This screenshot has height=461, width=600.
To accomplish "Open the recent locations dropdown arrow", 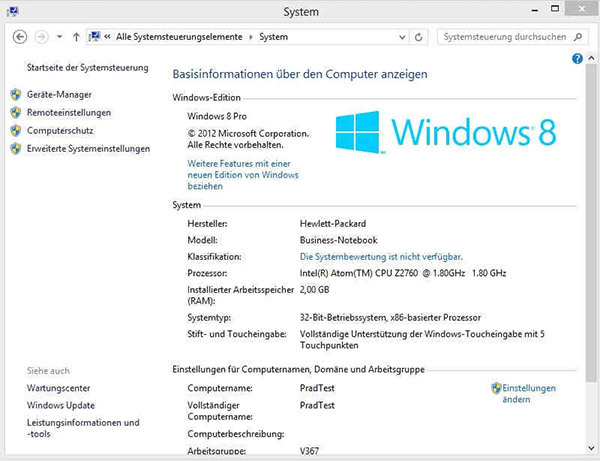I will [x=59, y=37].
